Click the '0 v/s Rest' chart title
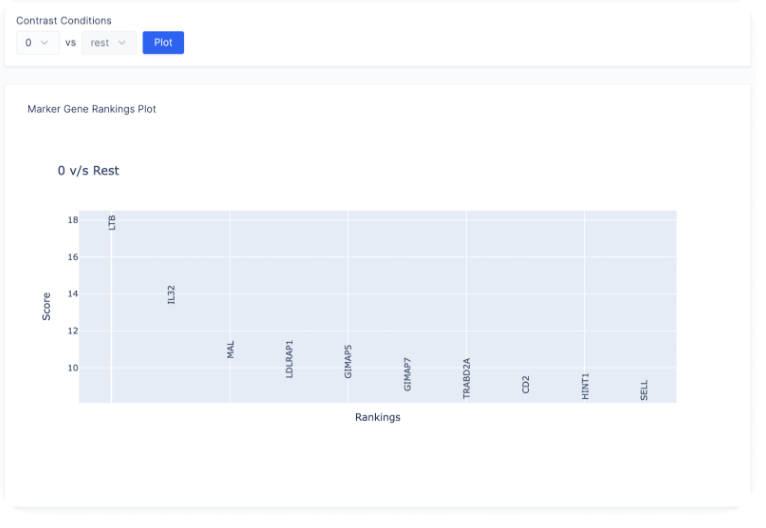Viewport: 766px width, 528px height. click(88, 171)
